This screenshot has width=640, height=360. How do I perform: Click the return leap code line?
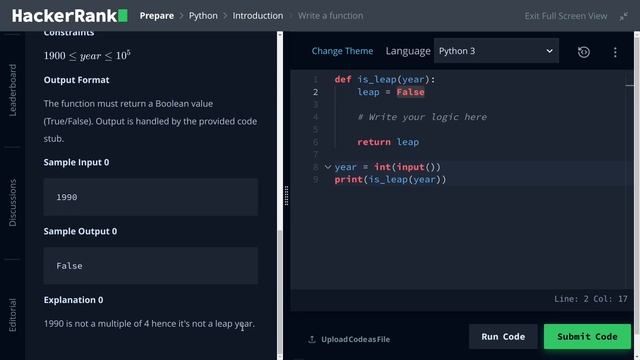(388, 142)
